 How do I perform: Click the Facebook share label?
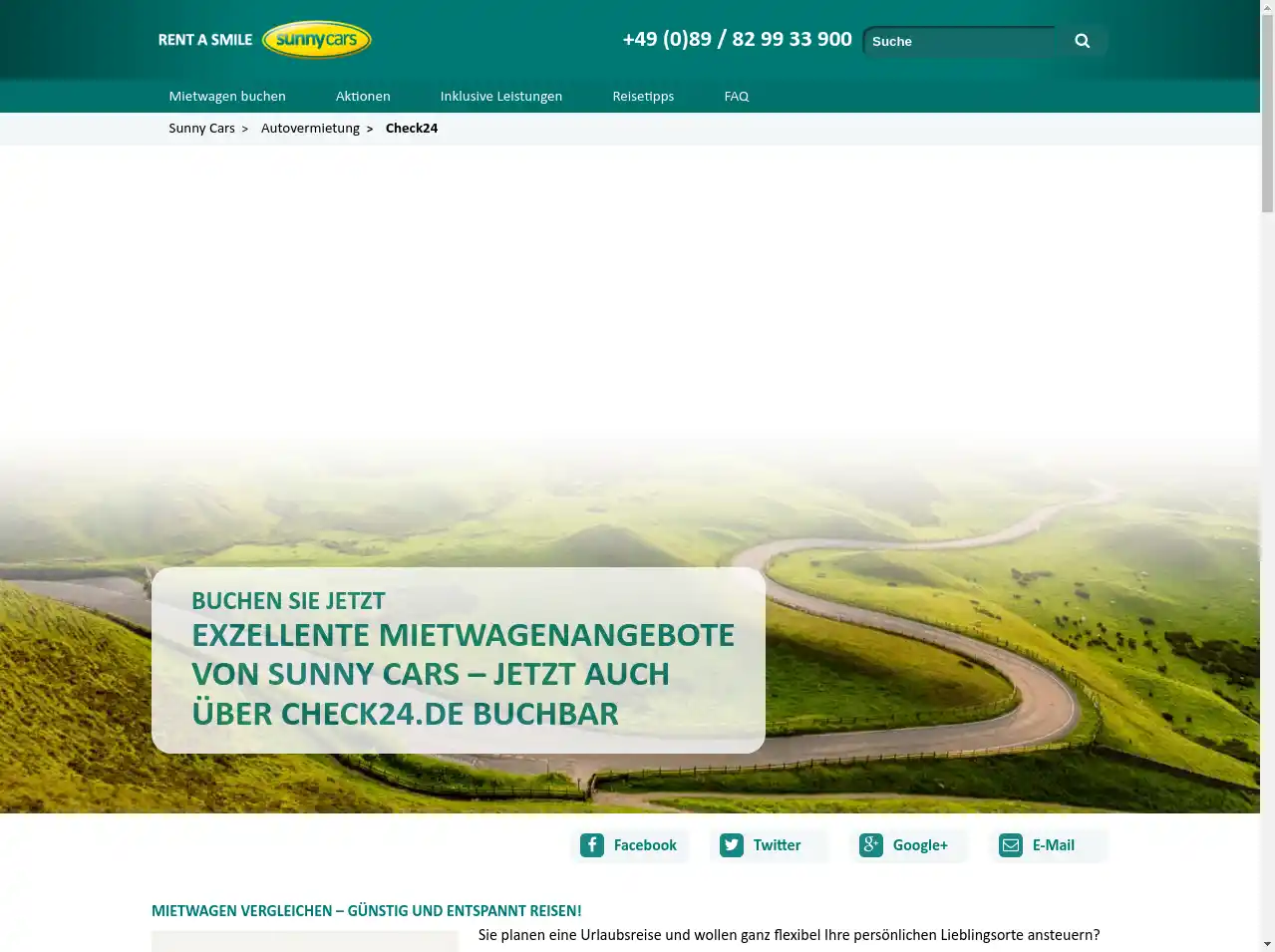point(645,845)
